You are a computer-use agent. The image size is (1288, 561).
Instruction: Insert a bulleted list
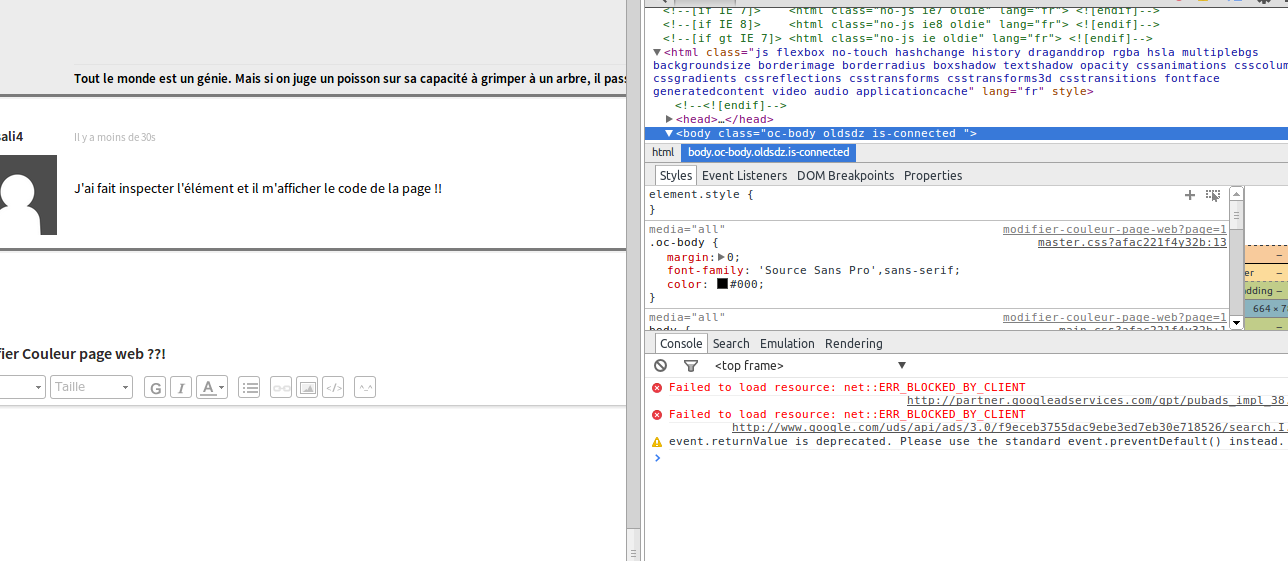point(250,388)
